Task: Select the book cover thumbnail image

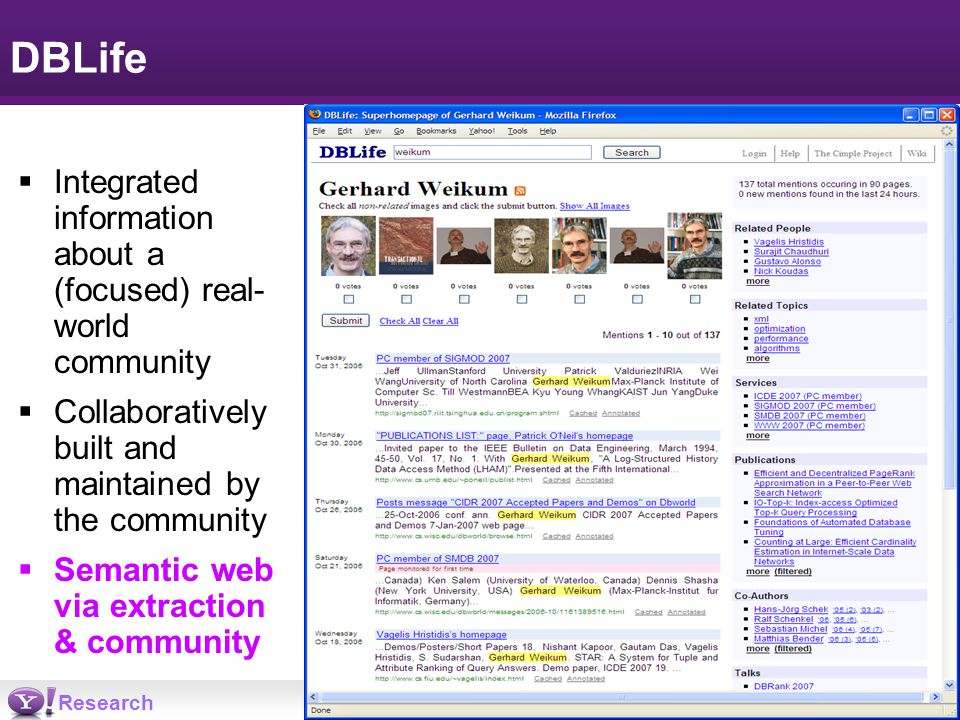Action: pos(406,246)
